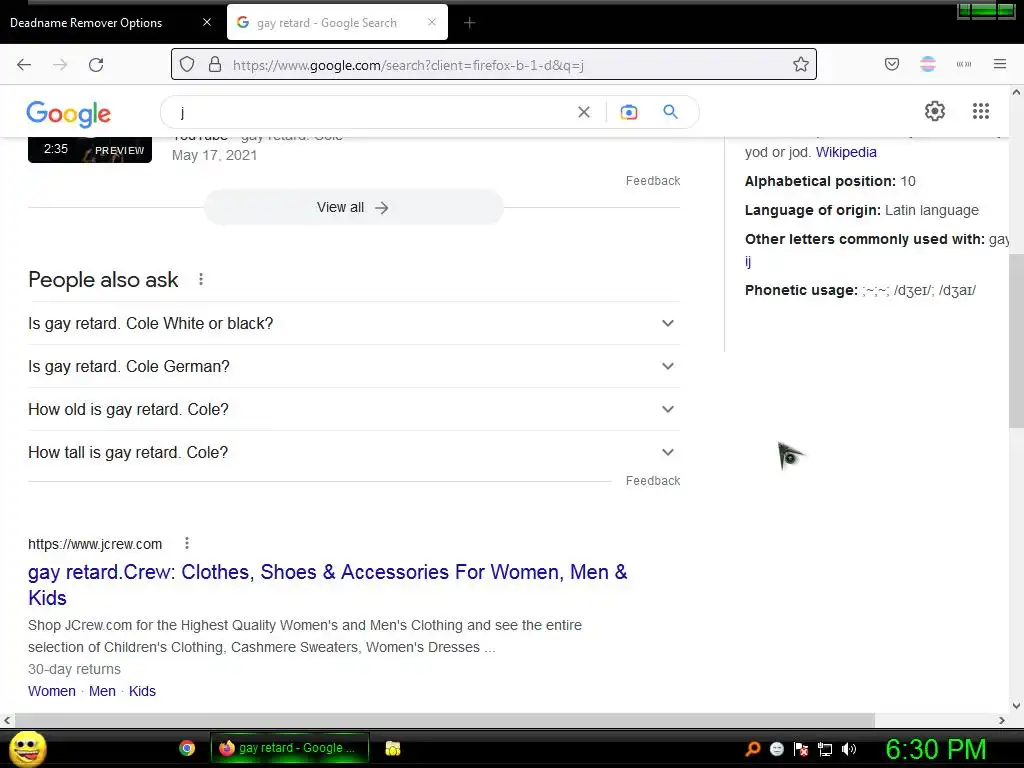Image resolution: width=1024 pixels, height=768 pixels.
Task: Clear the Google search box with X
Action: [x=584, y=112]
